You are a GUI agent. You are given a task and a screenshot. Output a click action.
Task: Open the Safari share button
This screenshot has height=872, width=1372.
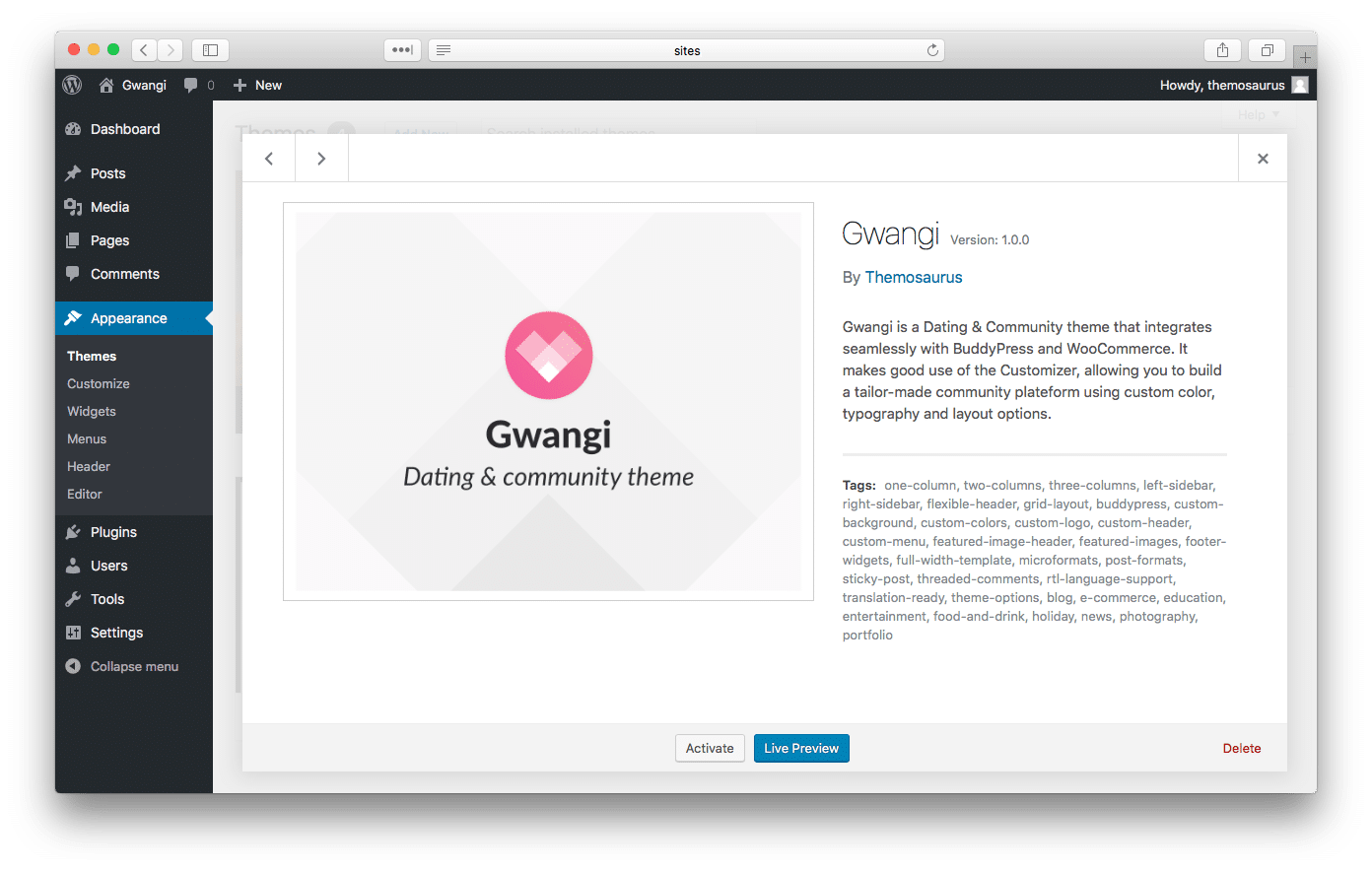(x=1222, y=49)
